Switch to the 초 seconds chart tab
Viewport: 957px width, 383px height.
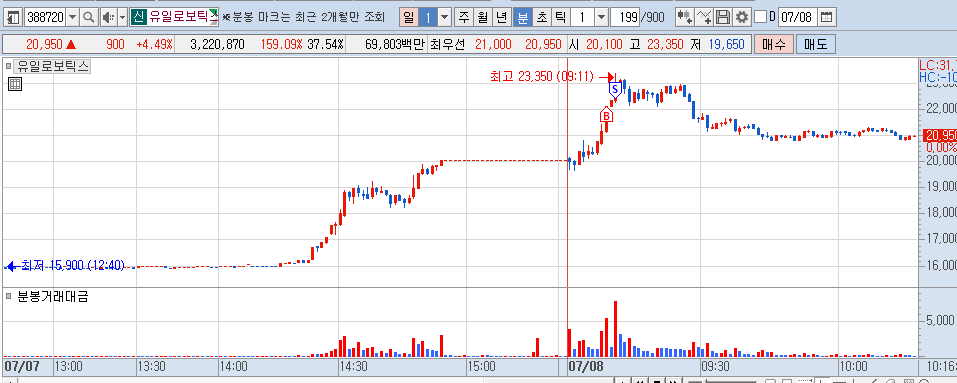point(541,17)
